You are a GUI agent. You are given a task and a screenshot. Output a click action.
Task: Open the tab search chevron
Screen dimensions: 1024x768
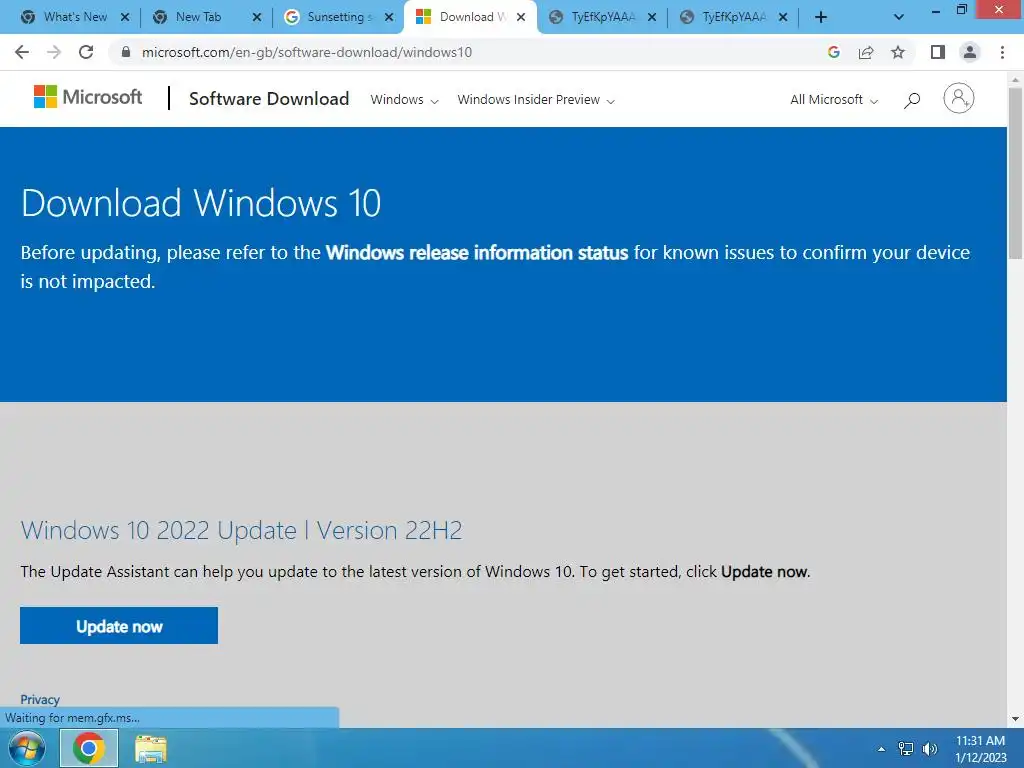pyautogui.click(x=899, y=18)
